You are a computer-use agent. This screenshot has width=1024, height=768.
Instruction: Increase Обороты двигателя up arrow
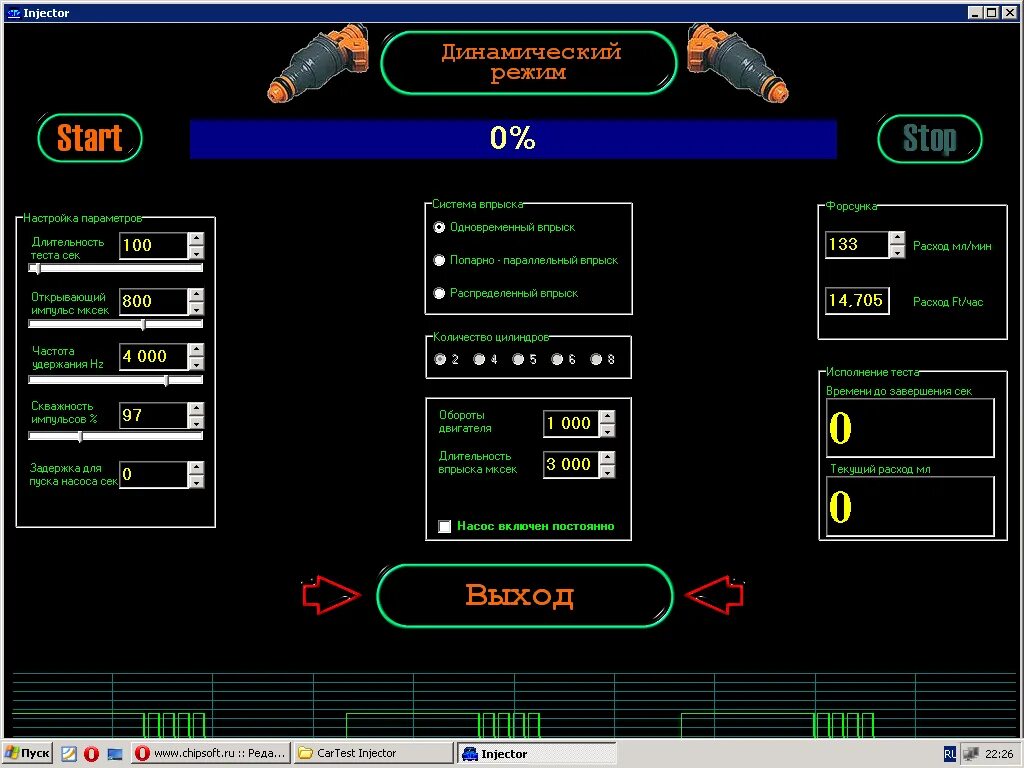click(x=607, y=417)
